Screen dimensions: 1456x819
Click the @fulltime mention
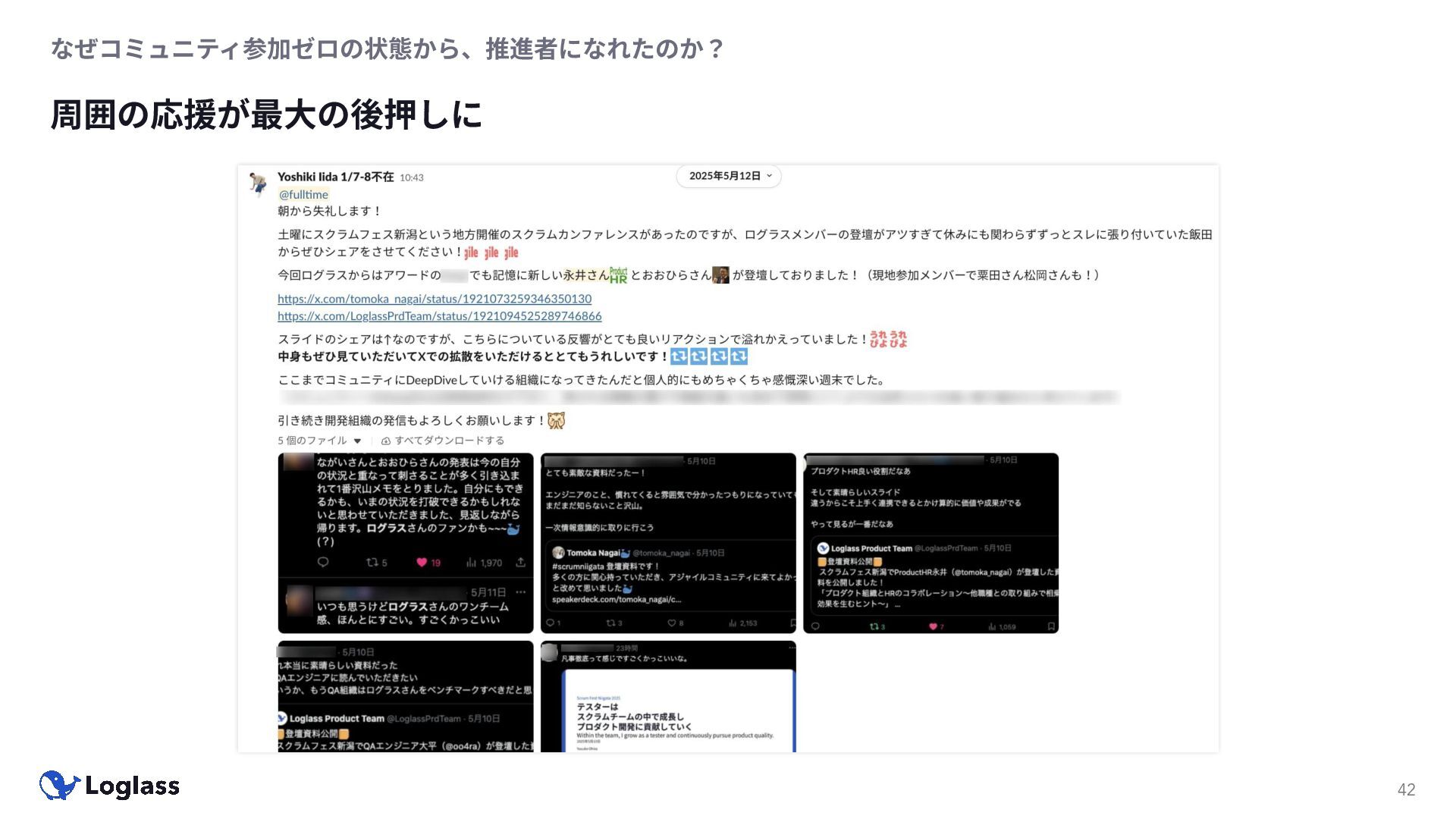[x=303, y=195]
